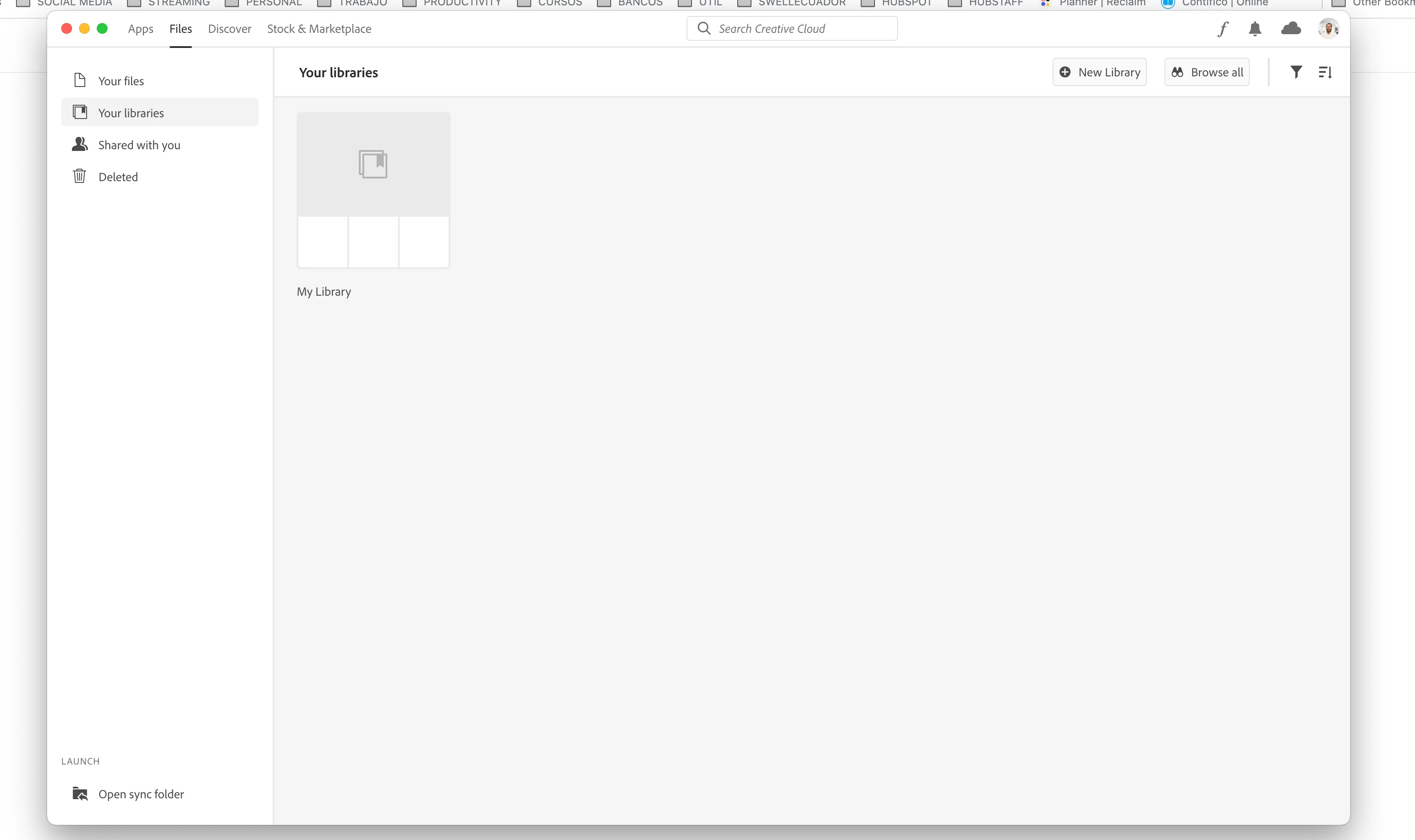Open the filter libraries funnel icon
Screen dimensions: 1415x840
click(1296, 72)
